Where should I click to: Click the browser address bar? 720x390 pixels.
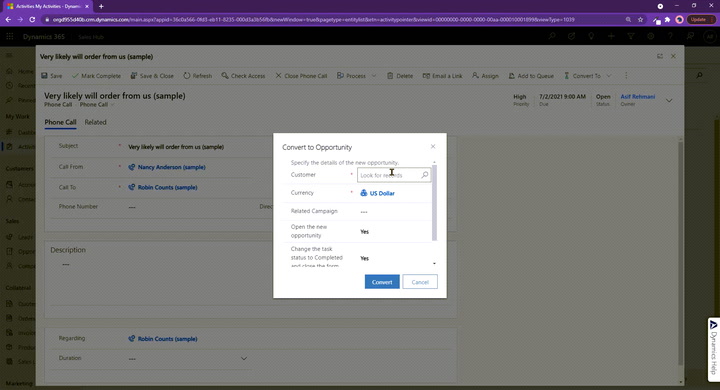[x=313, y=20]
